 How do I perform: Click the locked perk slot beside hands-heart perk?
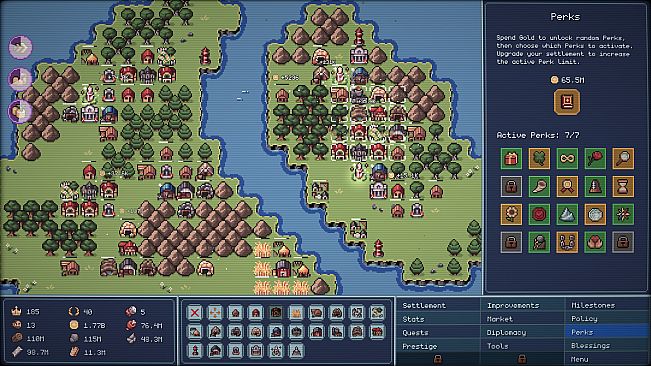[x=623, y=242]
